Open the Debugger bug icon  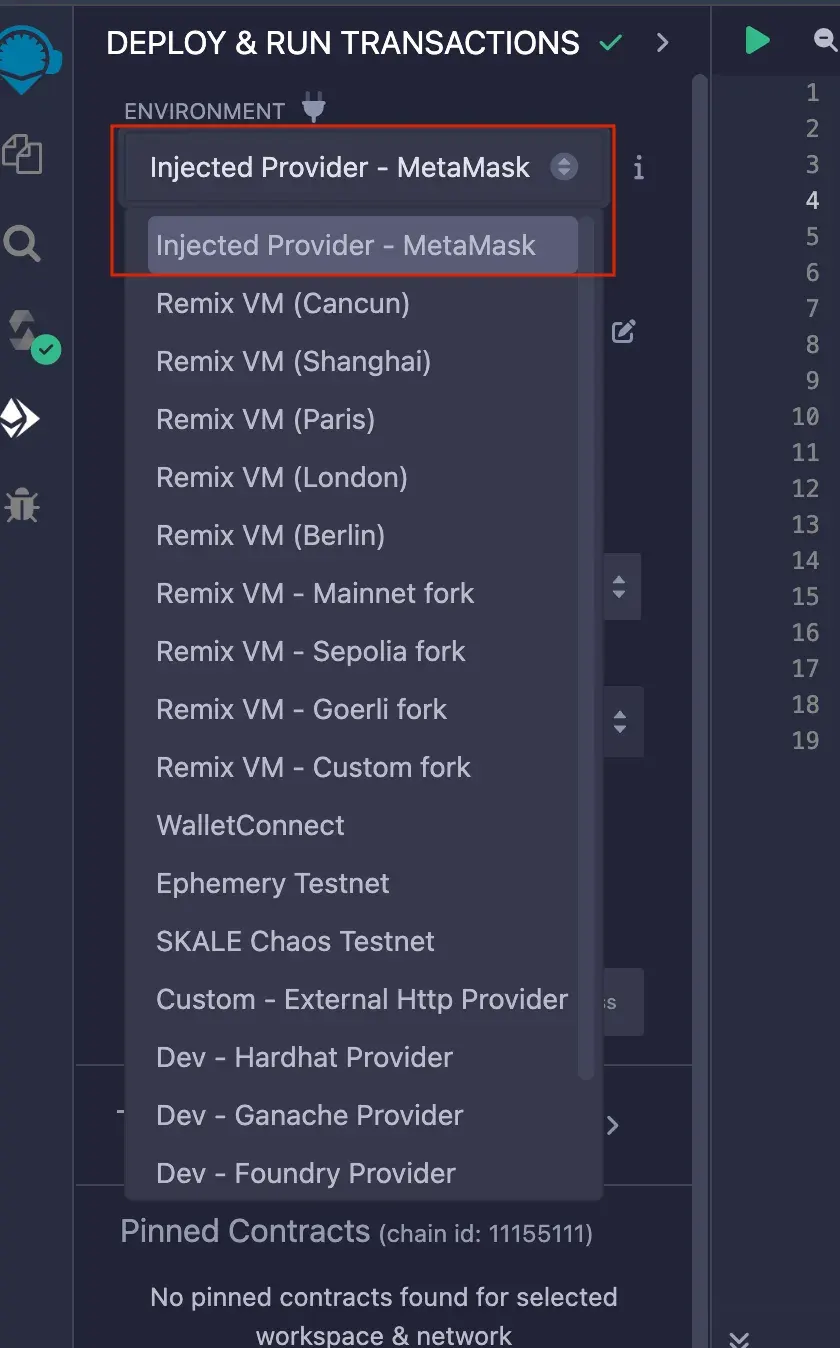coord(21,507)
